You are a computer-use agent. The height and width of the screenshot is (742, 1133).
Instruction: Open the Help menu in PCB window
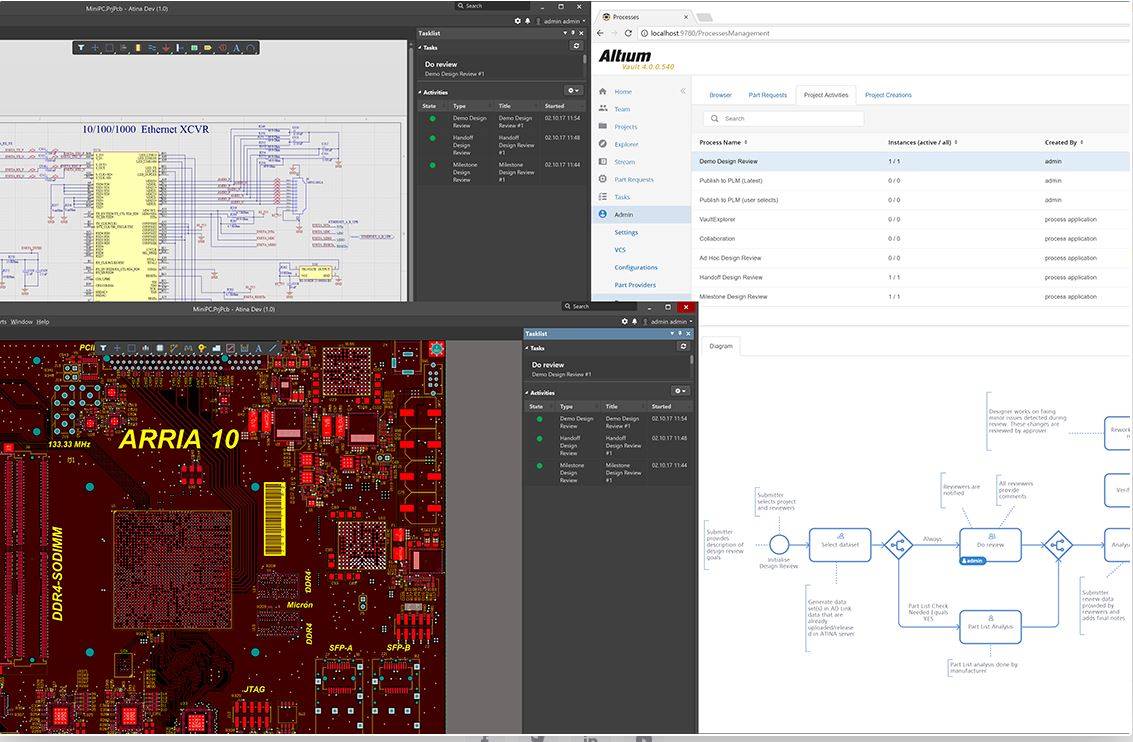click(x=43, y=322)
